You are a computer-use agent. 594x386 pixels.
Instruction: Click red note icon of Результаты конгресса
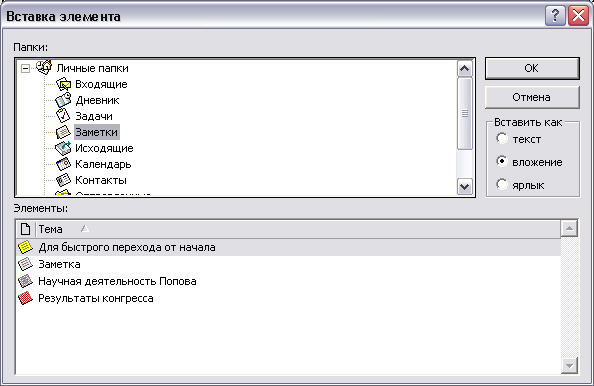tap(25, 298)
